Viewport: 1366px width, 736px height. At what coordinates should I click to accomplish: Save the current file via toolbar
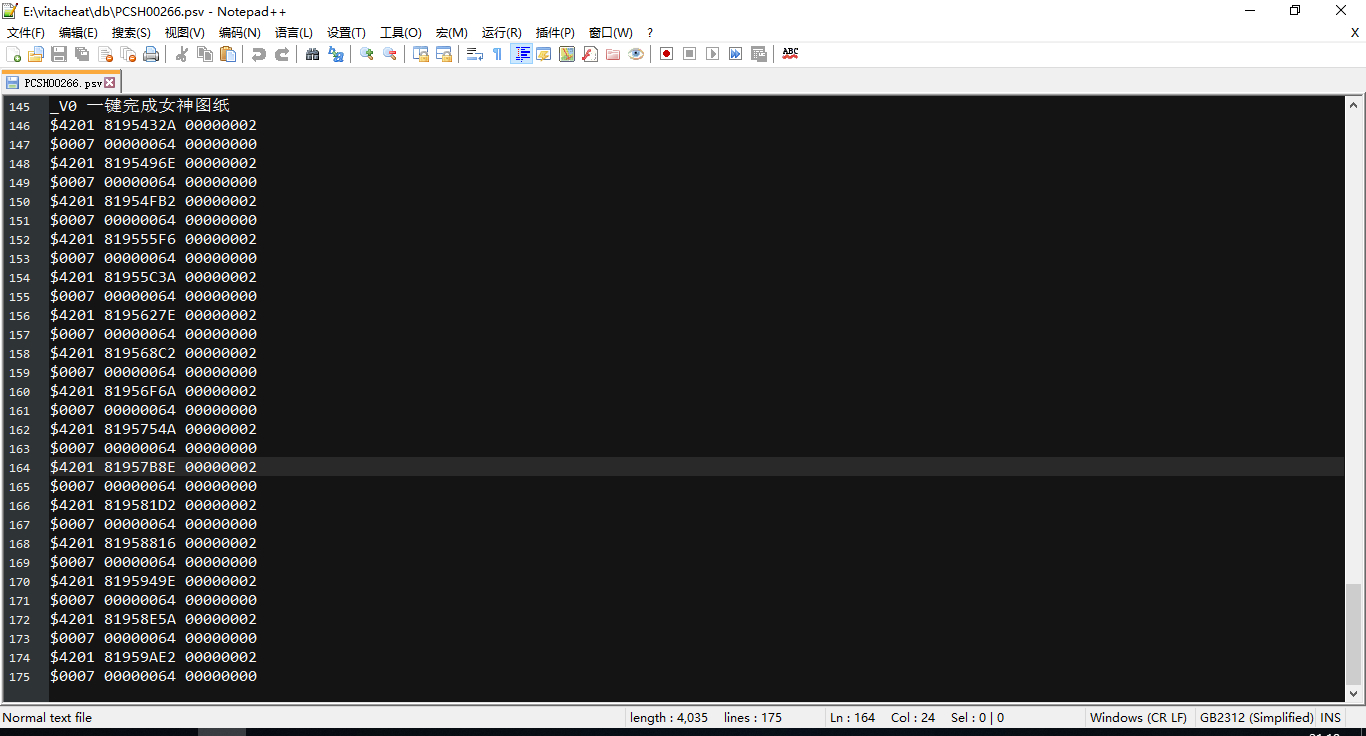click(x=59, y=54)
